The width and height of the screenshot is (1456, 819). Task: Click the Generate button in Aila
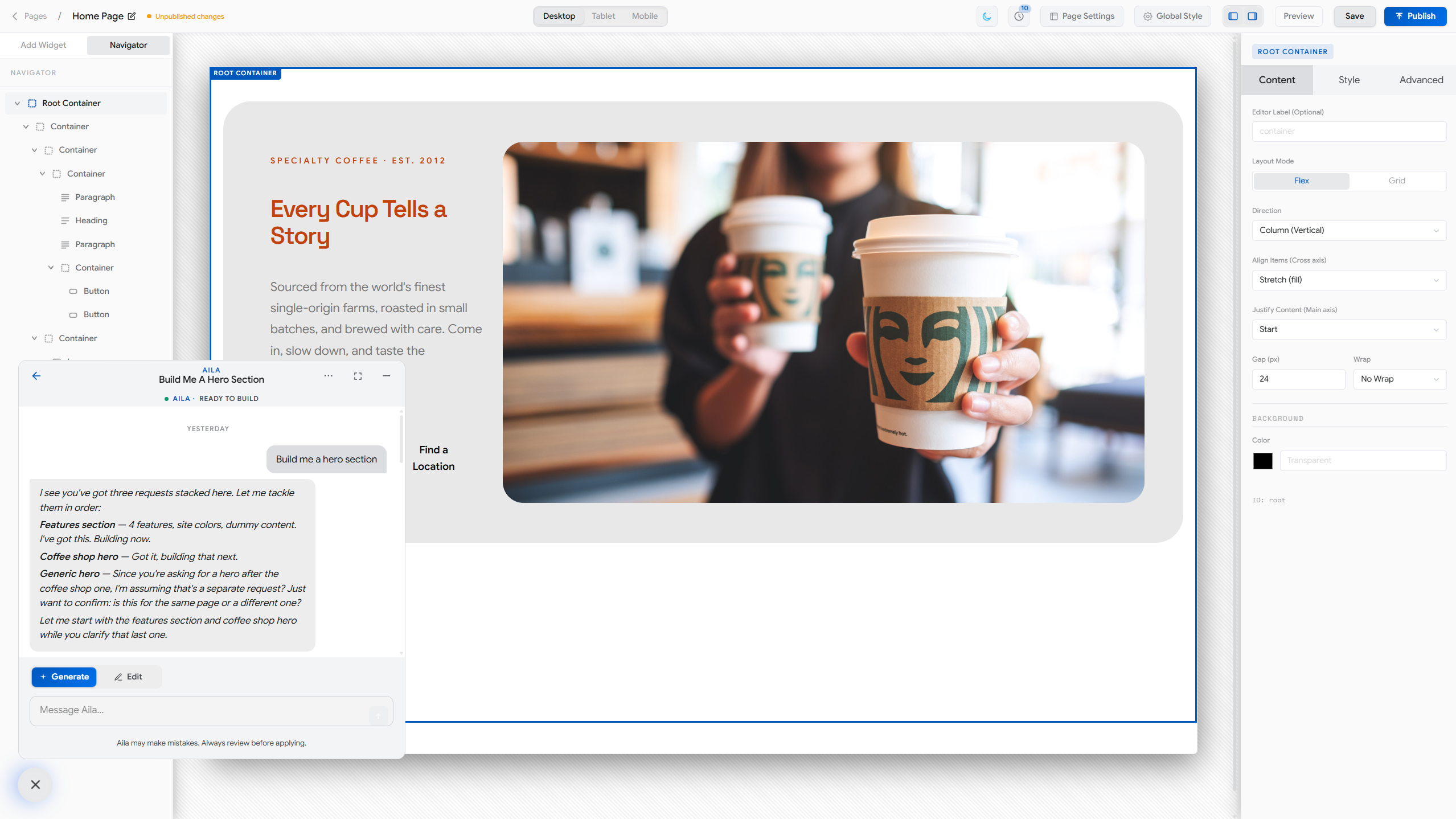tap(64, 677)
